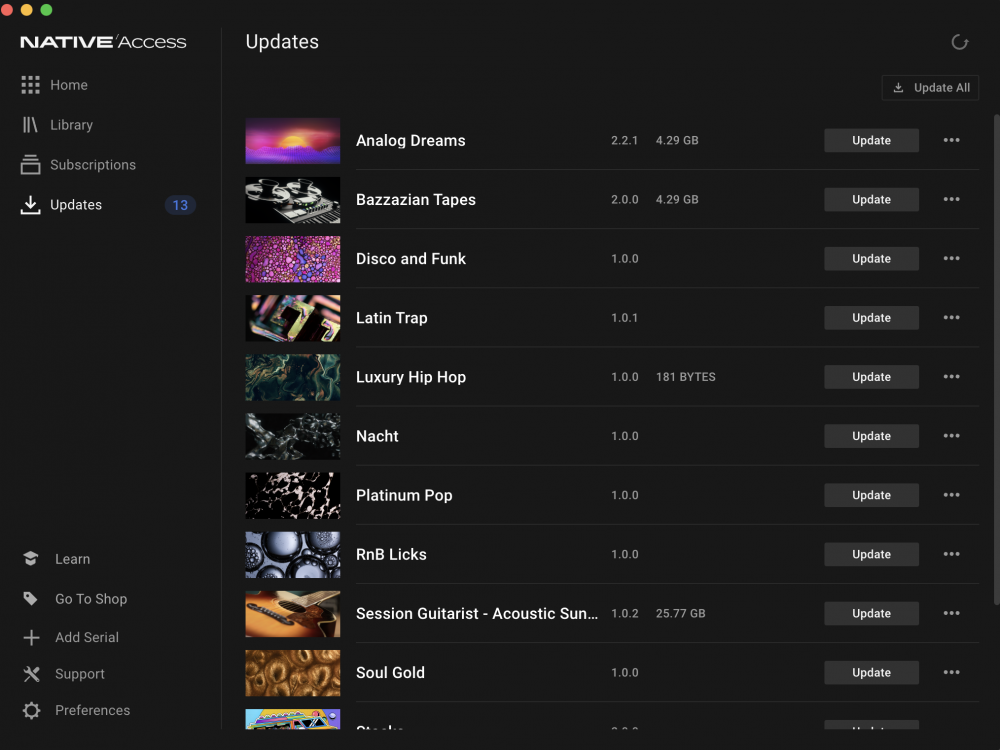Click the Disco and Funk thumbnail

click(293, 259)
